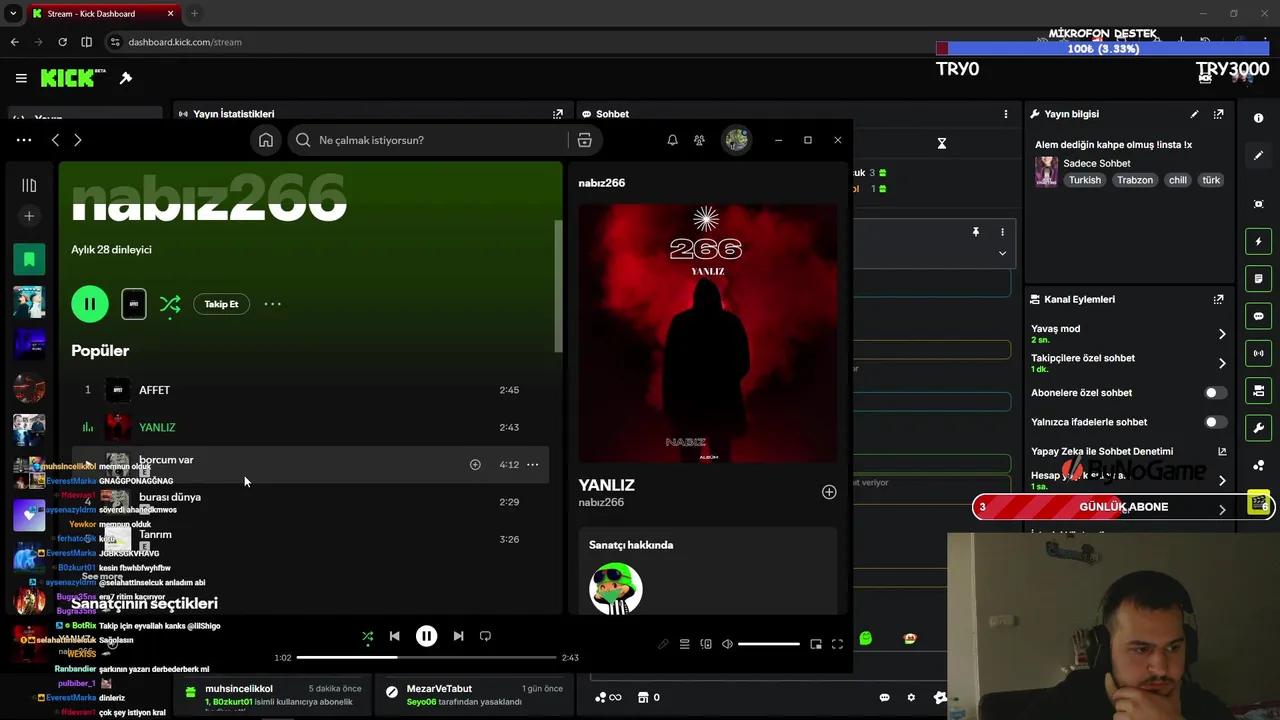Open artist more options next to Takip Et

[272, 304]
